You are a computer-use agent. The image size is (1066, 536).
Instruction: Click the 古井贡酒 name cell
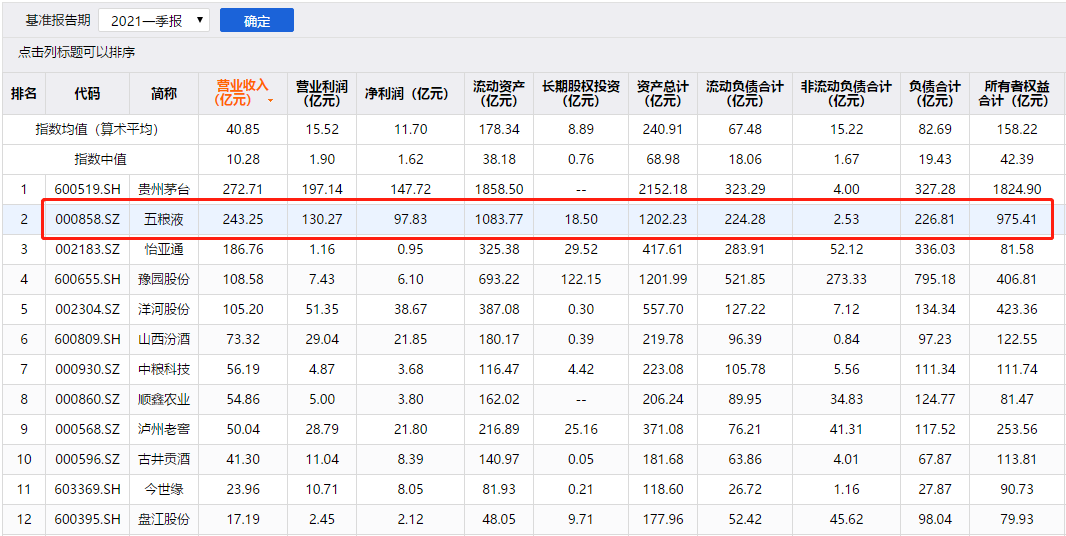pos(164,458)
